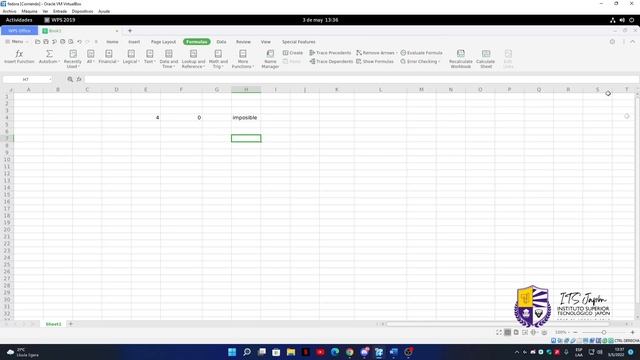Viewport: 640px width, 360px height.
Task: Open the Date and Time functions dropdown
Action: (169, 59)
